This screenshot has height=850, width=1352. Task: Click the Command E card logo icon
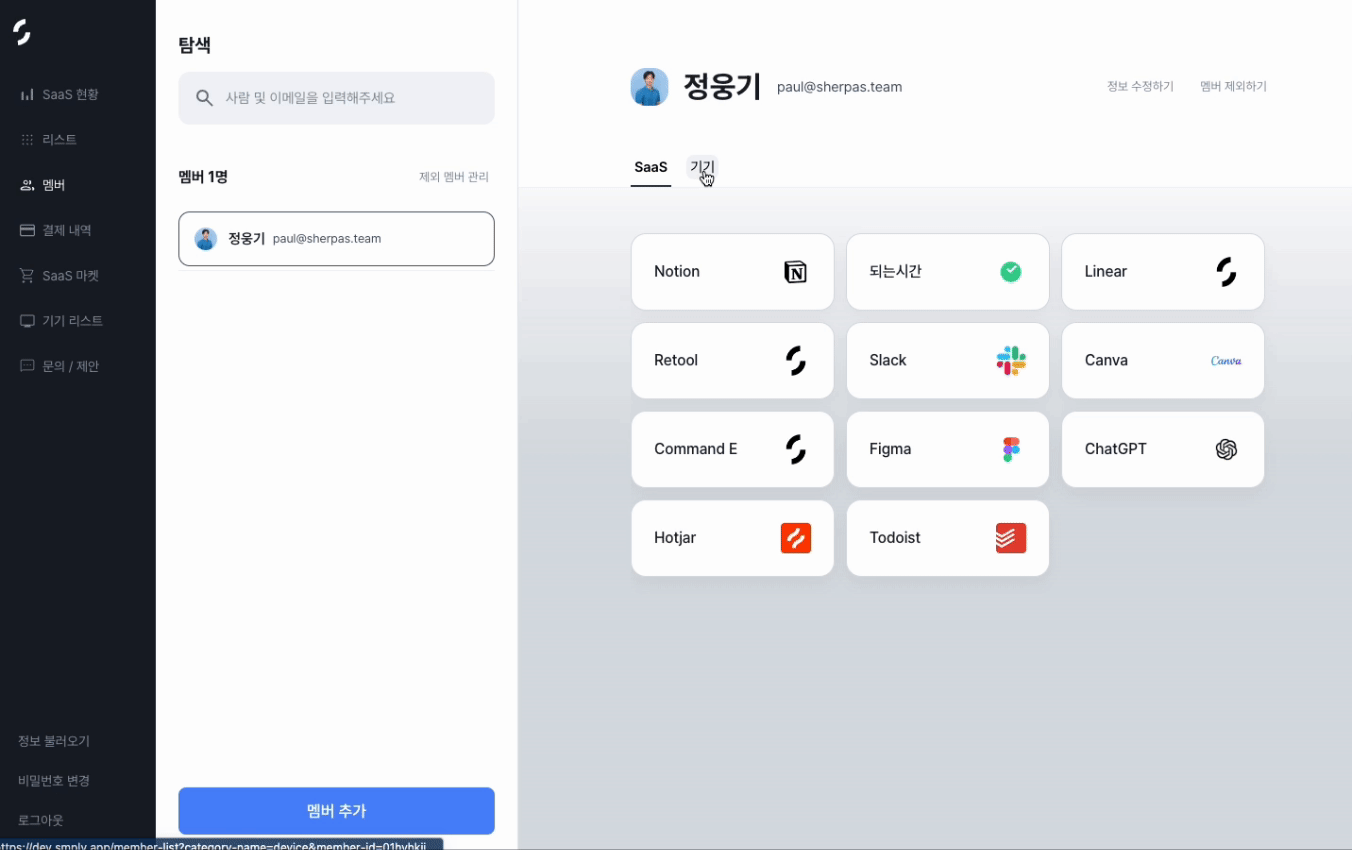click(x=796, y=450)
